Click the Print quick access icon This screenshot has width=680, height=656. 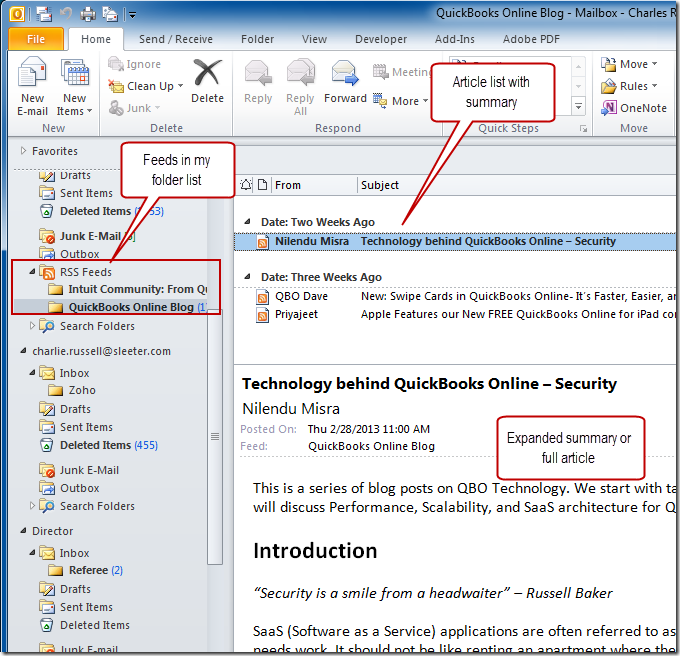[x=88, y=14]
